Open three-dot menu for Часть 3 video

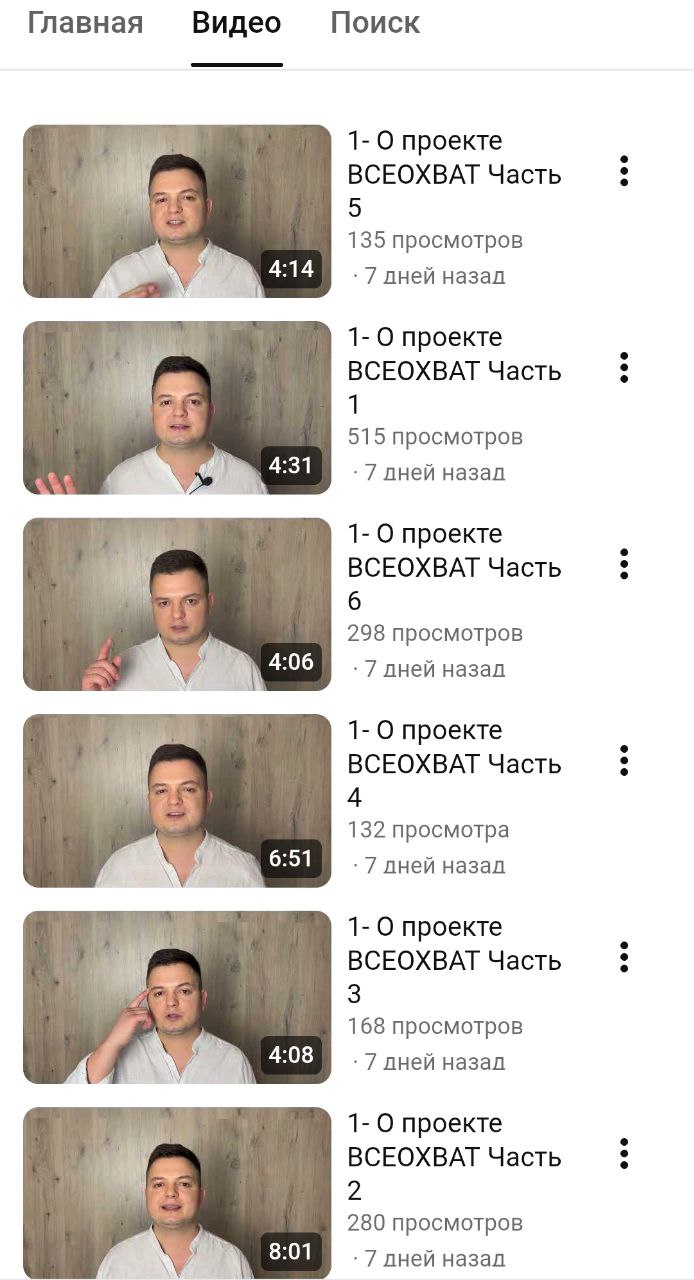[x=624, y=957]
